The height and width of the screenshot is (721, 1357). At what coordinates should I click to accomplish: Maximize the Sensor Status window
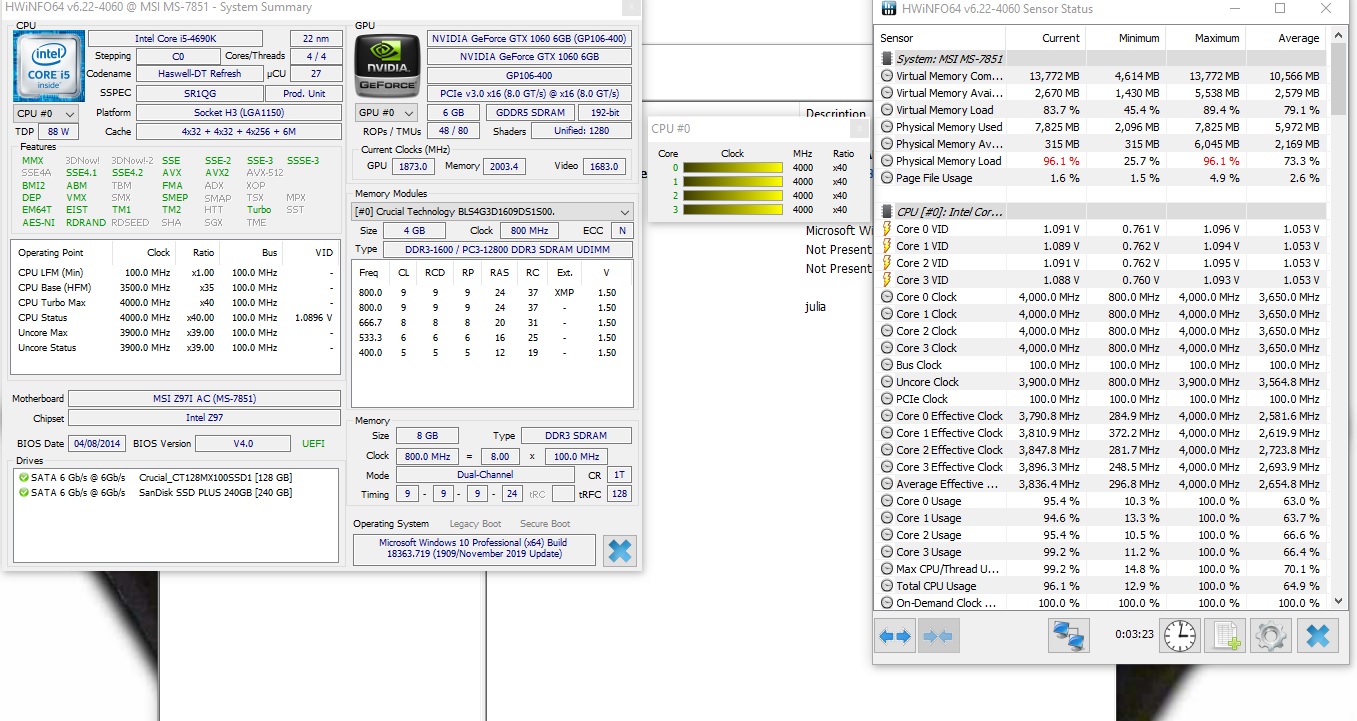pyautogui.click(x=1280, y=9)
